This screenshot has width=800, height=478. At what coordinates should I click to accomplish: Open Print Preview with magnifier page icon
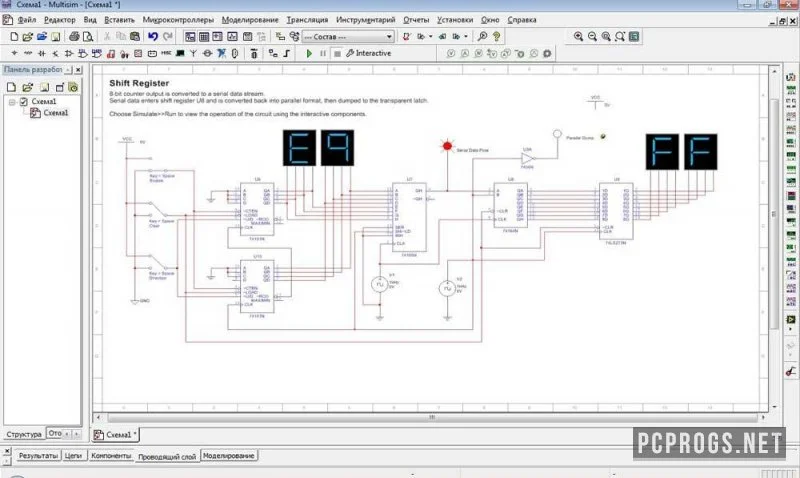88,37
